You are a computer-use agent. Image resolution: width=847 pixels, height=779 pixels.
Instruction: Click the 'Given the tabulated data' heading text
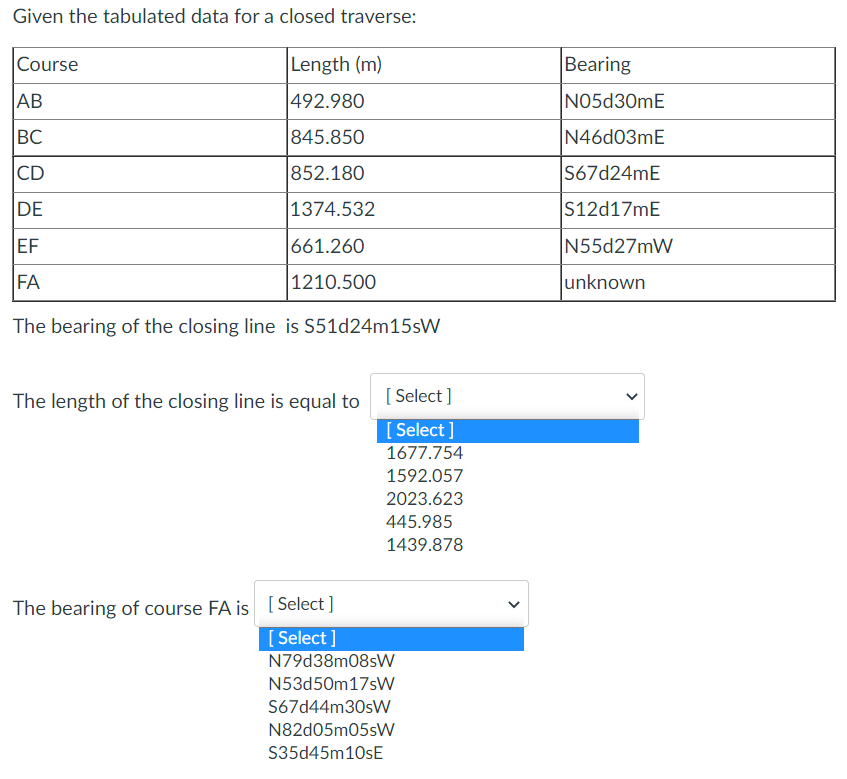click(214, 17)
